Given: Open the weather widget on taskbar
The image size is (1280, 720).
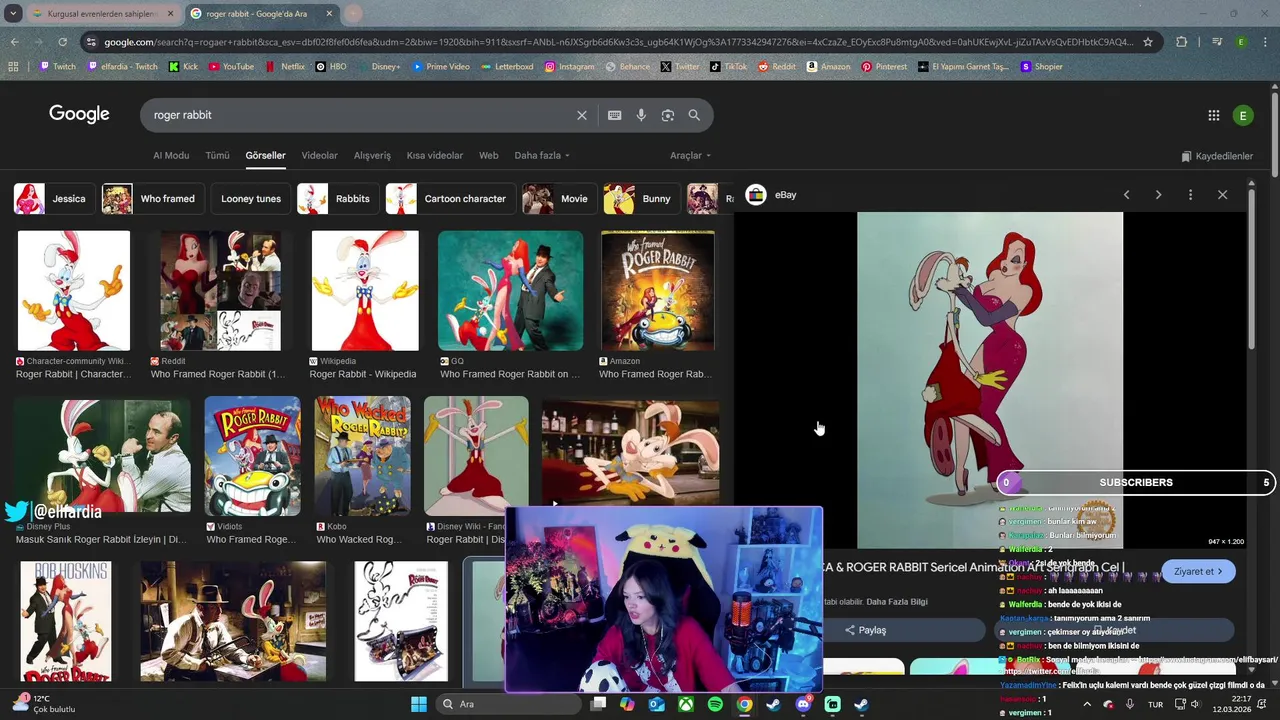Looking at the screenshot, I should 45,704.
